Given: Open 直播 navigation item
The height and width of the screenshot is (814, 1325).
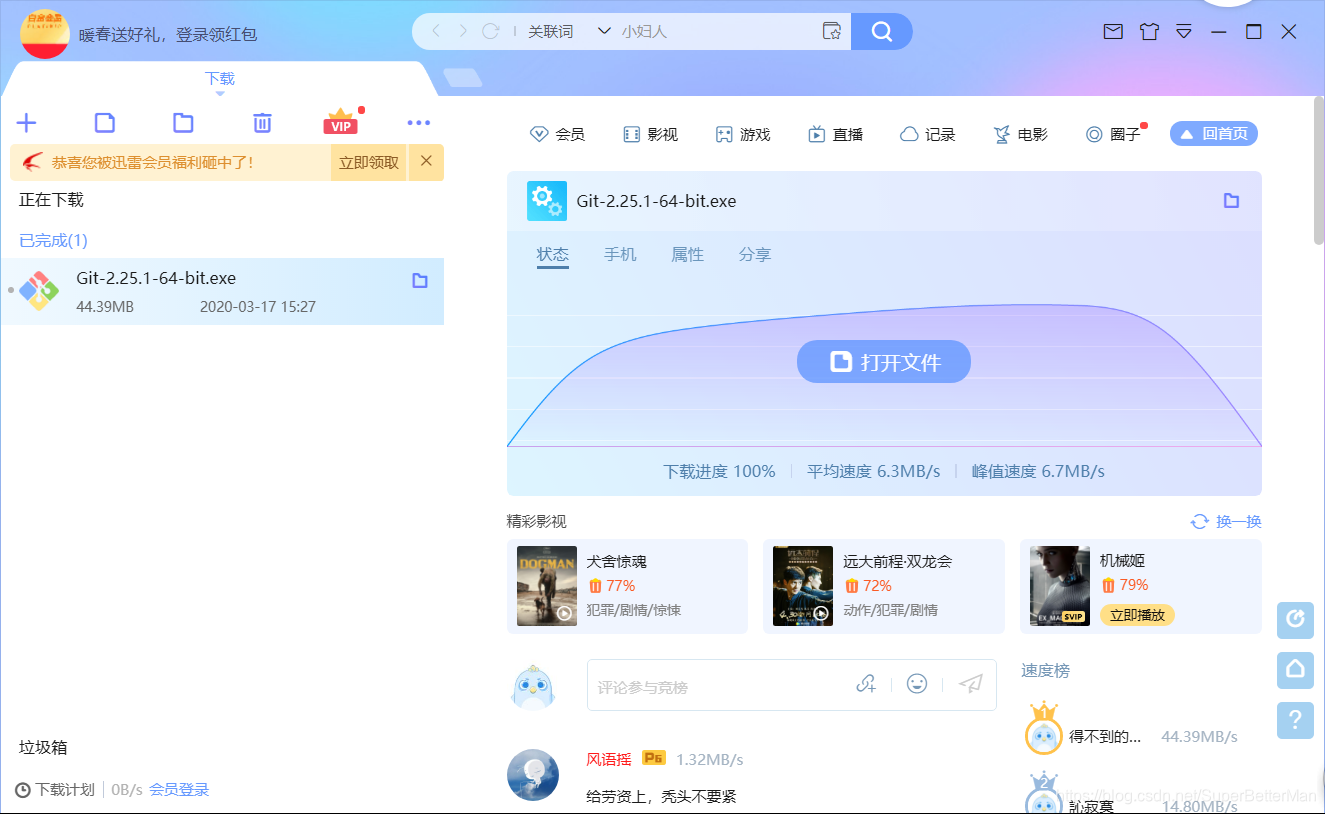Looking at the screenshot, I should pyautogui.click(x=835, y=134).
